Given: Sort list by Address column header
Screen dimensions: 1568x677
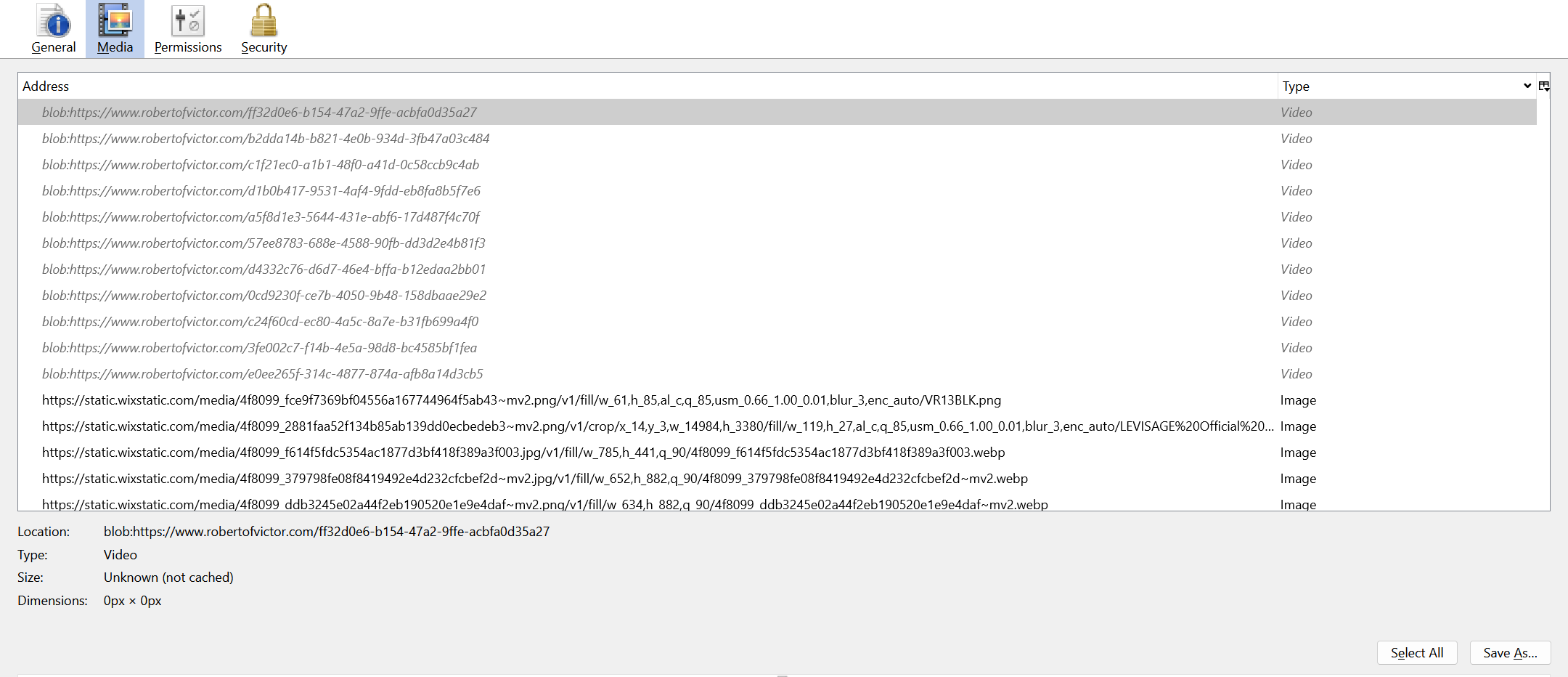Looking at the screenshot, I should (x=46, y=86).
